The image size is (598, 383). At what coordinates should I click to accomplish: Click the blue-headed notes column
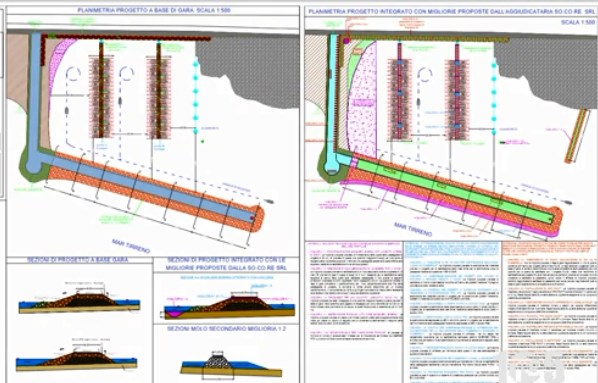point(453,312)
